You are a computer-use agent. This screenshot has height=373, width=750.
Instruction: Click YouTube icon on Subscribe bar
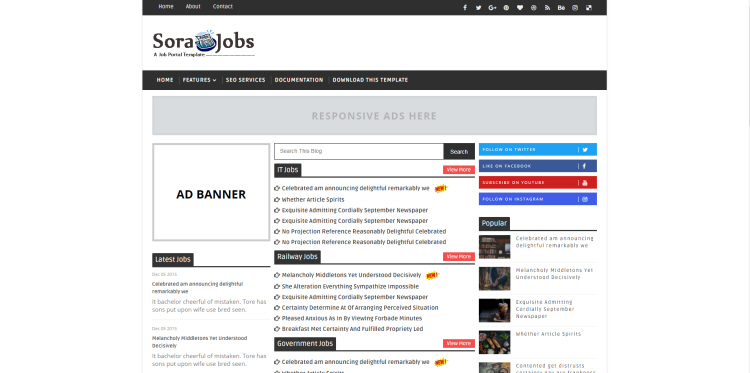(x=585, y=183)
